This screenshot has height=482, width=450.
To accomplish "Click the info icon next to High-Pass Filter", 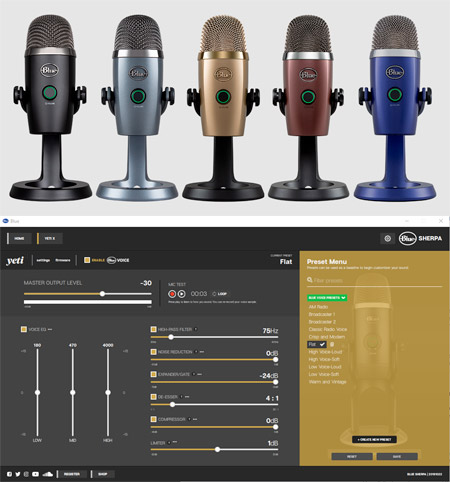I will pos(196,329).
